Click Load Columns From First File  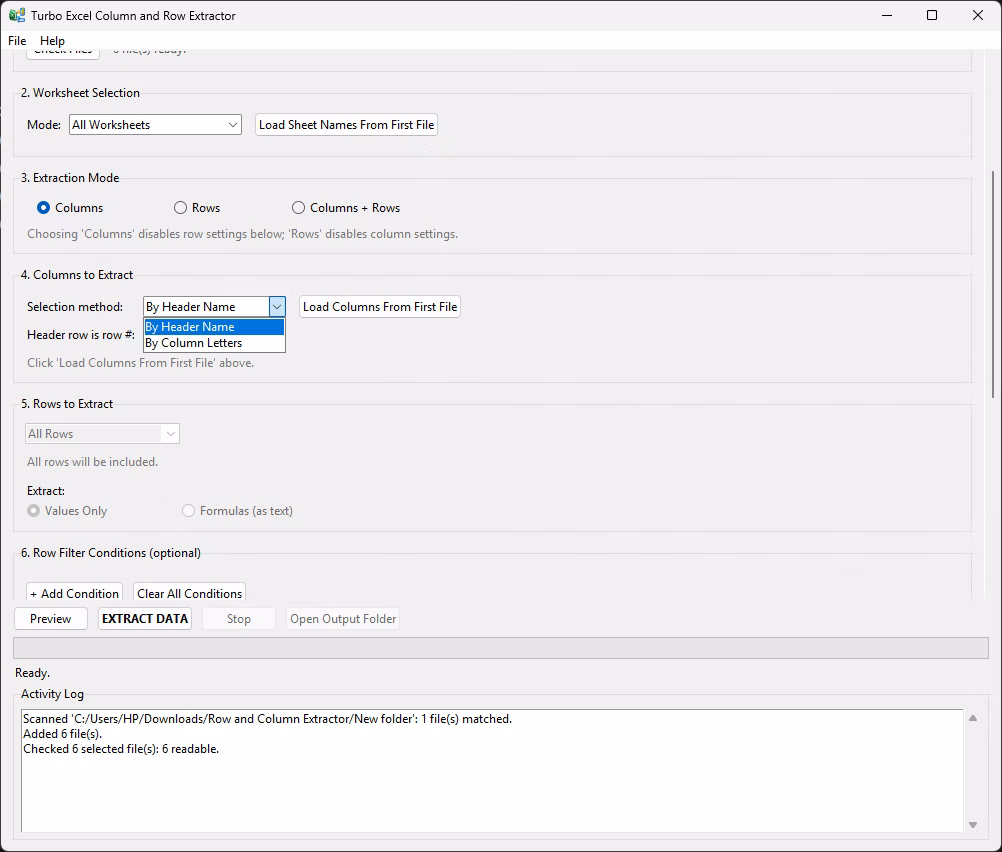380,307
